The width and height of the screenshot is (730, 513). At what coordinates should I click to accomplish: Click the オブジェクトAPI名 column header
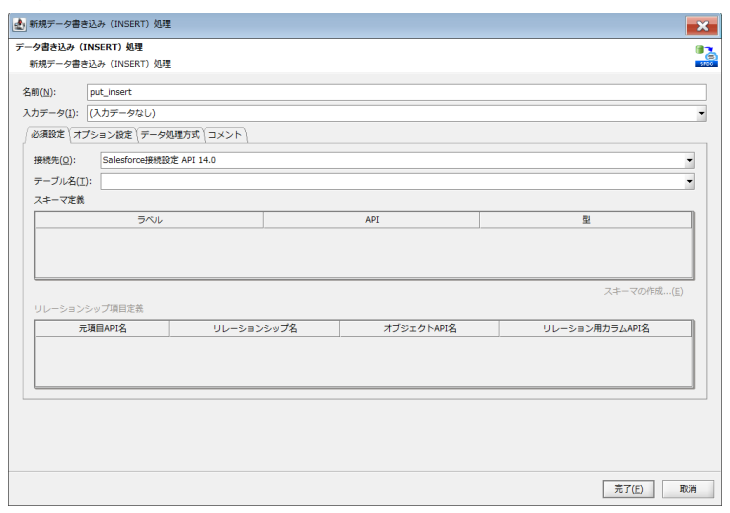click(419, 328)
